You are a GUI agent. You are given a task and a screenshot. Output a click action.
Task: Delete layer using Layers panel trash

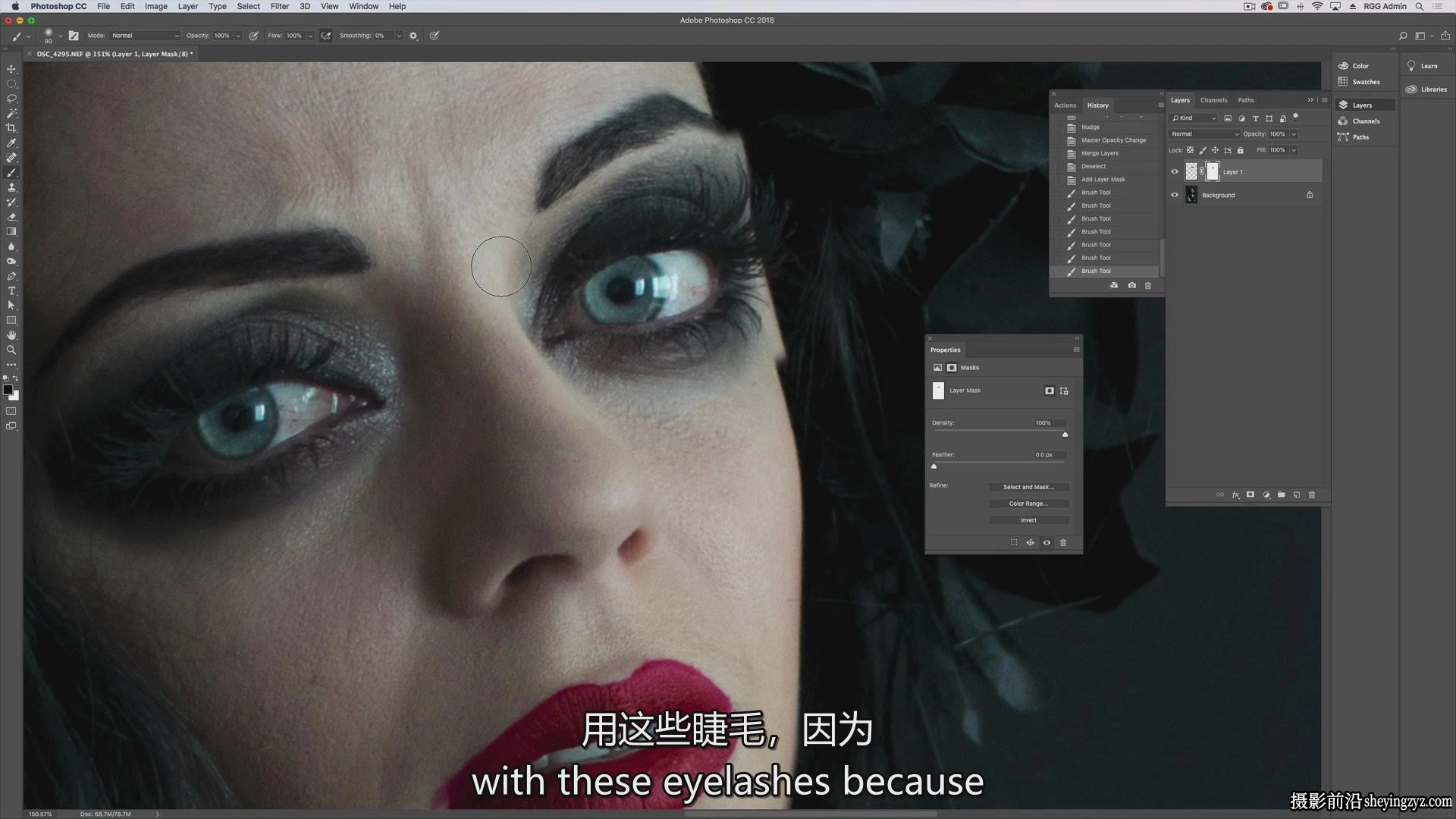pos(1312,495)
